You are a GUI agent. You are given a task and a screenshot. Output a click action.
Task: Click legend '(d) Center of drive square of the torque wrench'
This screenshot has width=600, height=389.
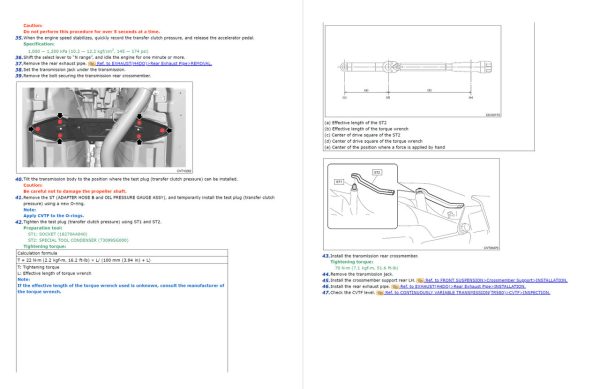(x=373, y=141)
